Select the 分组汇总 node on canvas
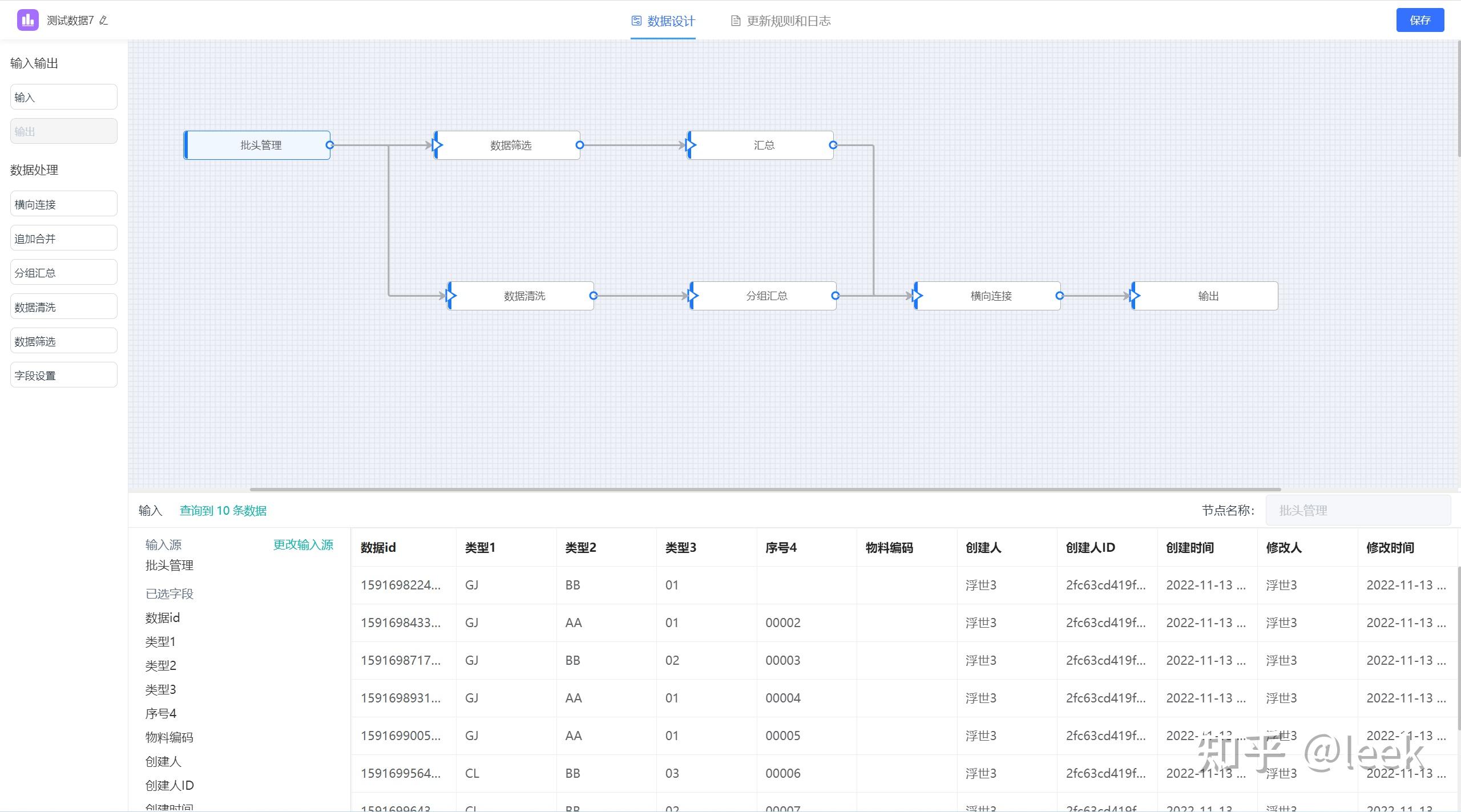The image size is (1461, 812). coord(766,296)
